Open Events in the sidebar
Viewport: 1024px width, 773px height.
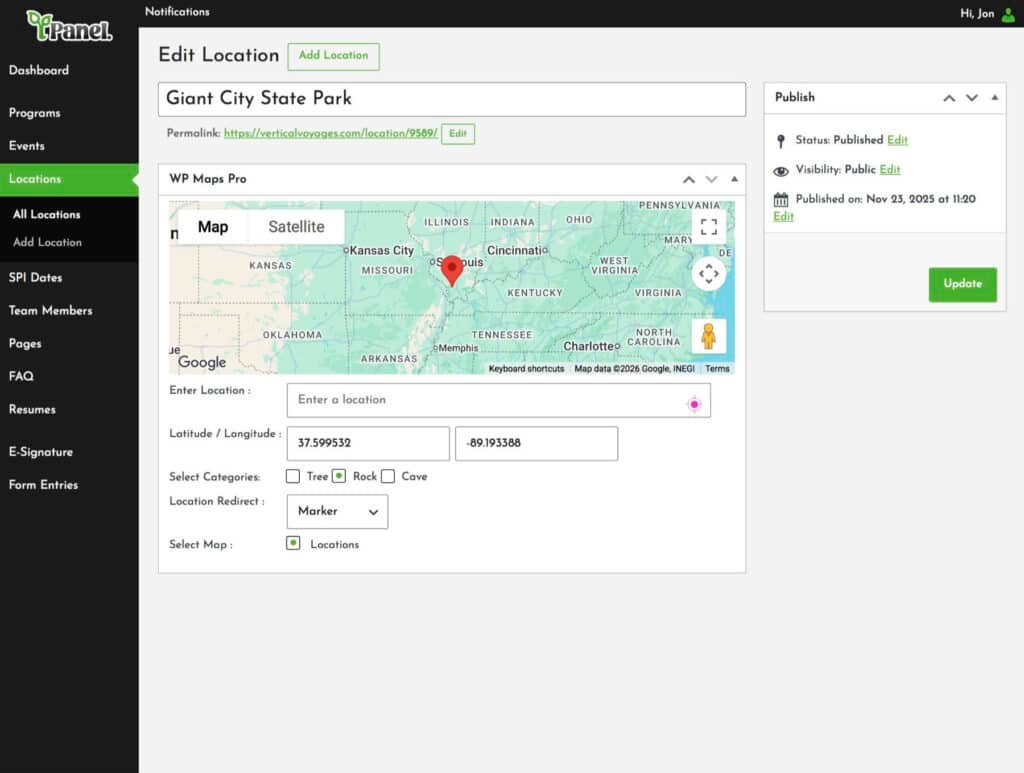27,146
